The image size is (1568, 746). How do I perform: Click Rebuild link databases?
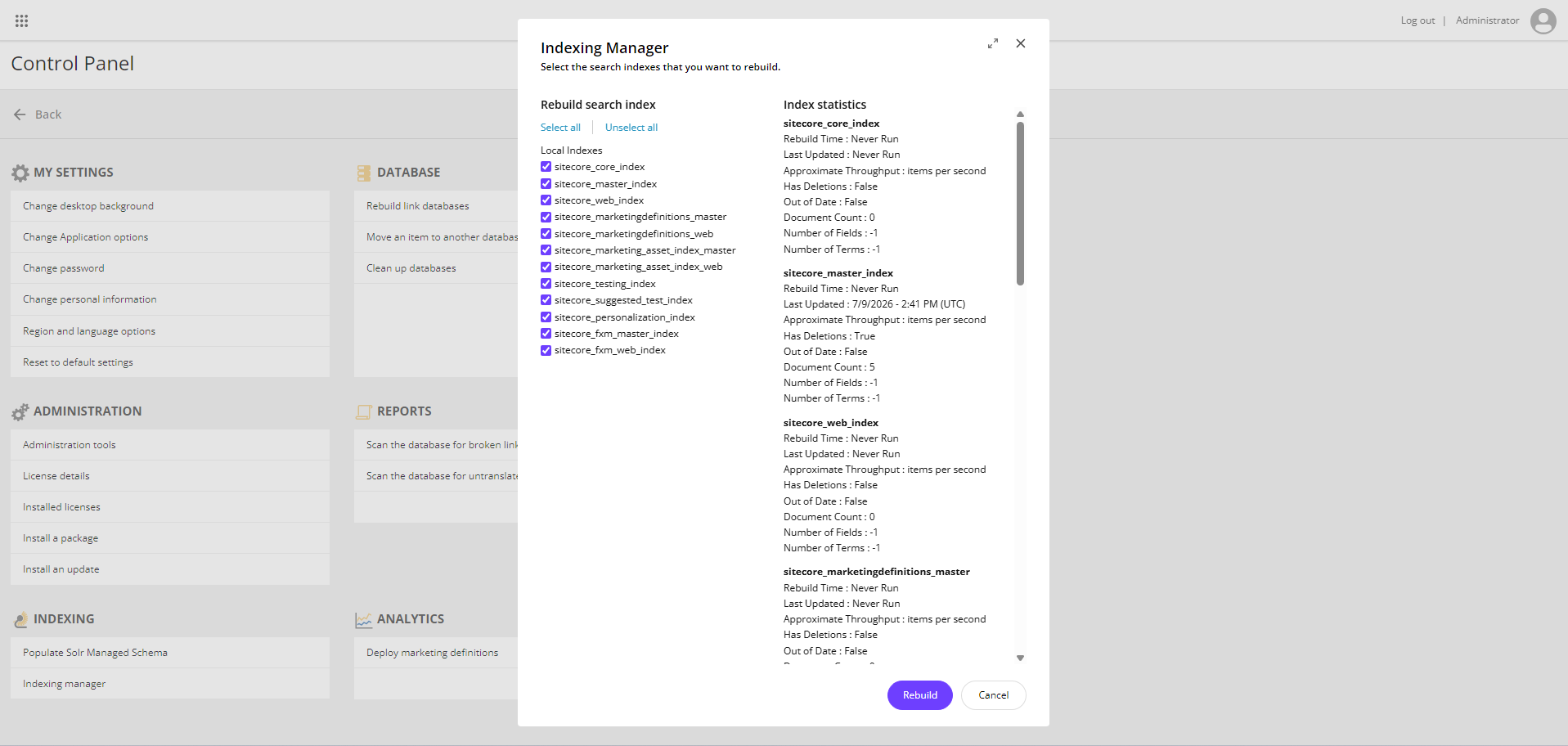tap(436, 206)
